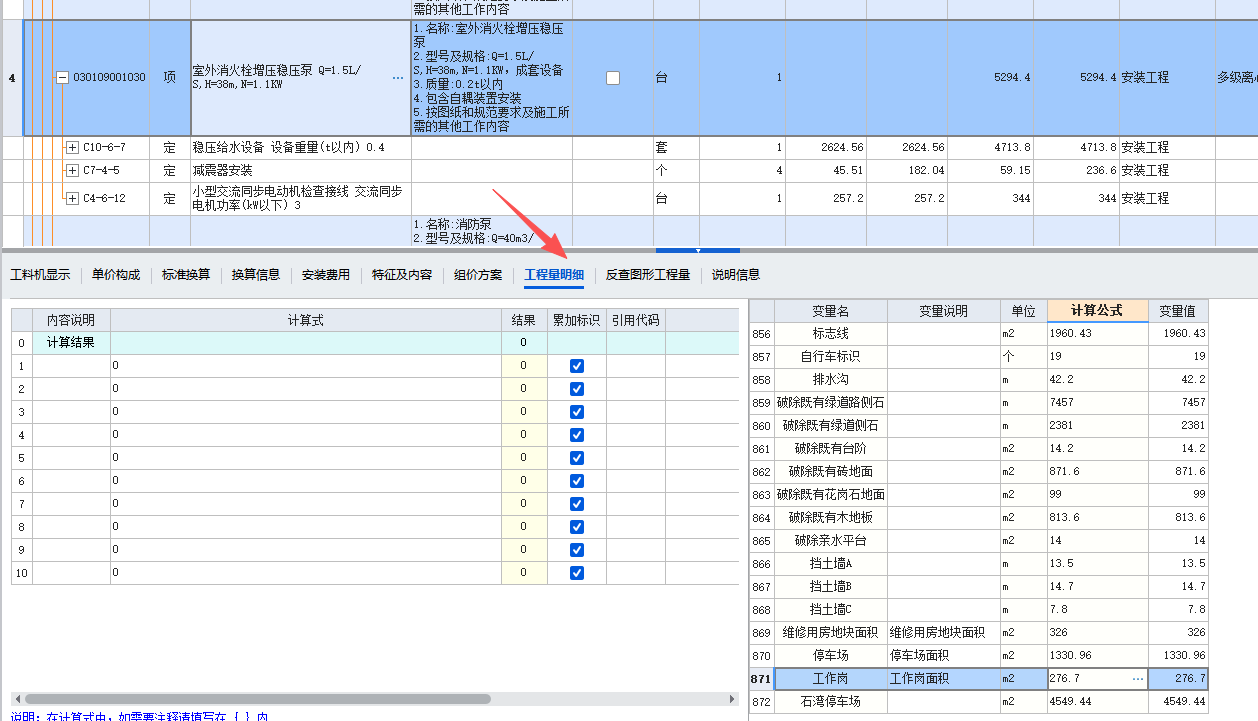Select variable row 排水沟
This screenshot has width=1258, height=721.
coord(978,380)
